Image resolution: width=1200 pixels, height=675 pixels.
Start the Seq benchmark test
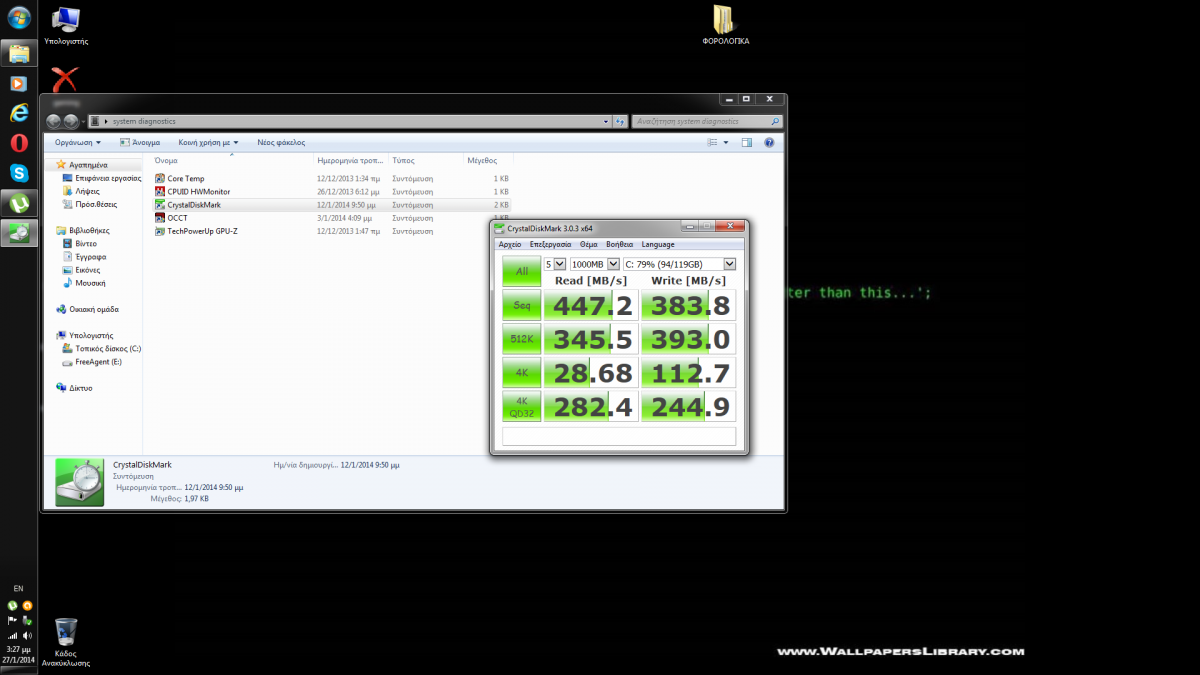point(521,306)
